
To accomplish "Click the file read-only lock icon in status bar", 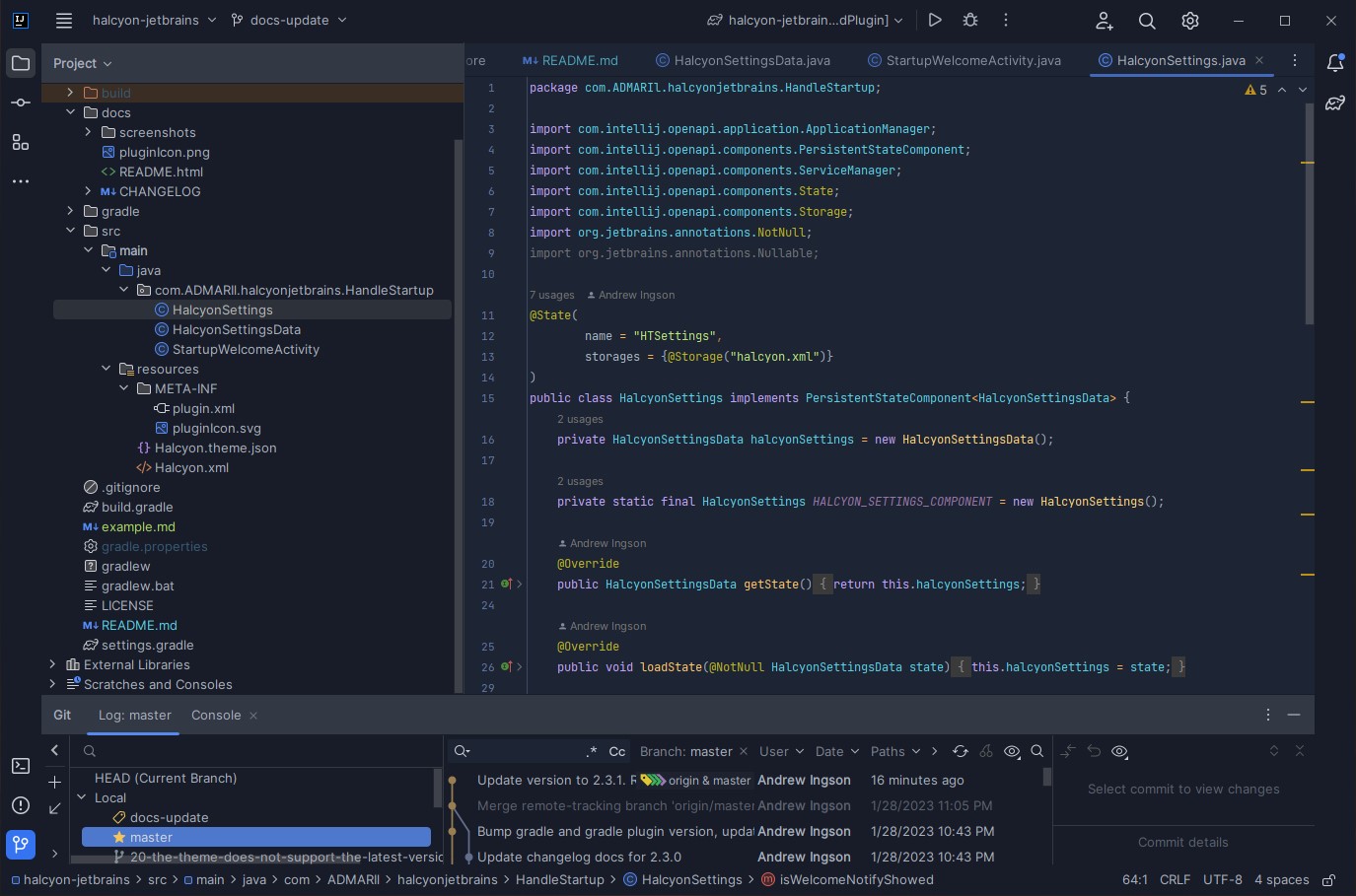I will tap(1329, 880).
